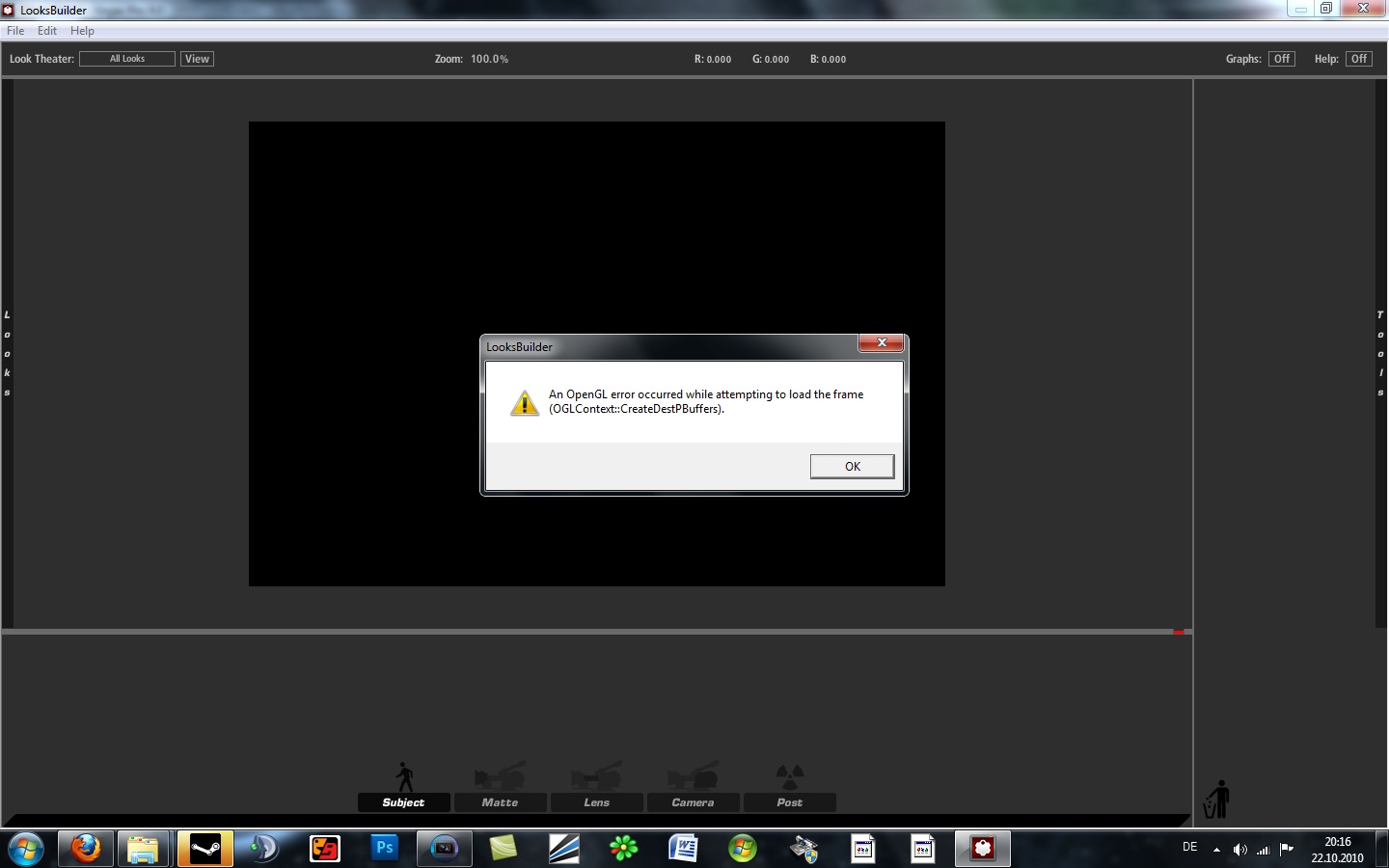
Task: Open the Windows Start menu
Action: tap(25, 849)
